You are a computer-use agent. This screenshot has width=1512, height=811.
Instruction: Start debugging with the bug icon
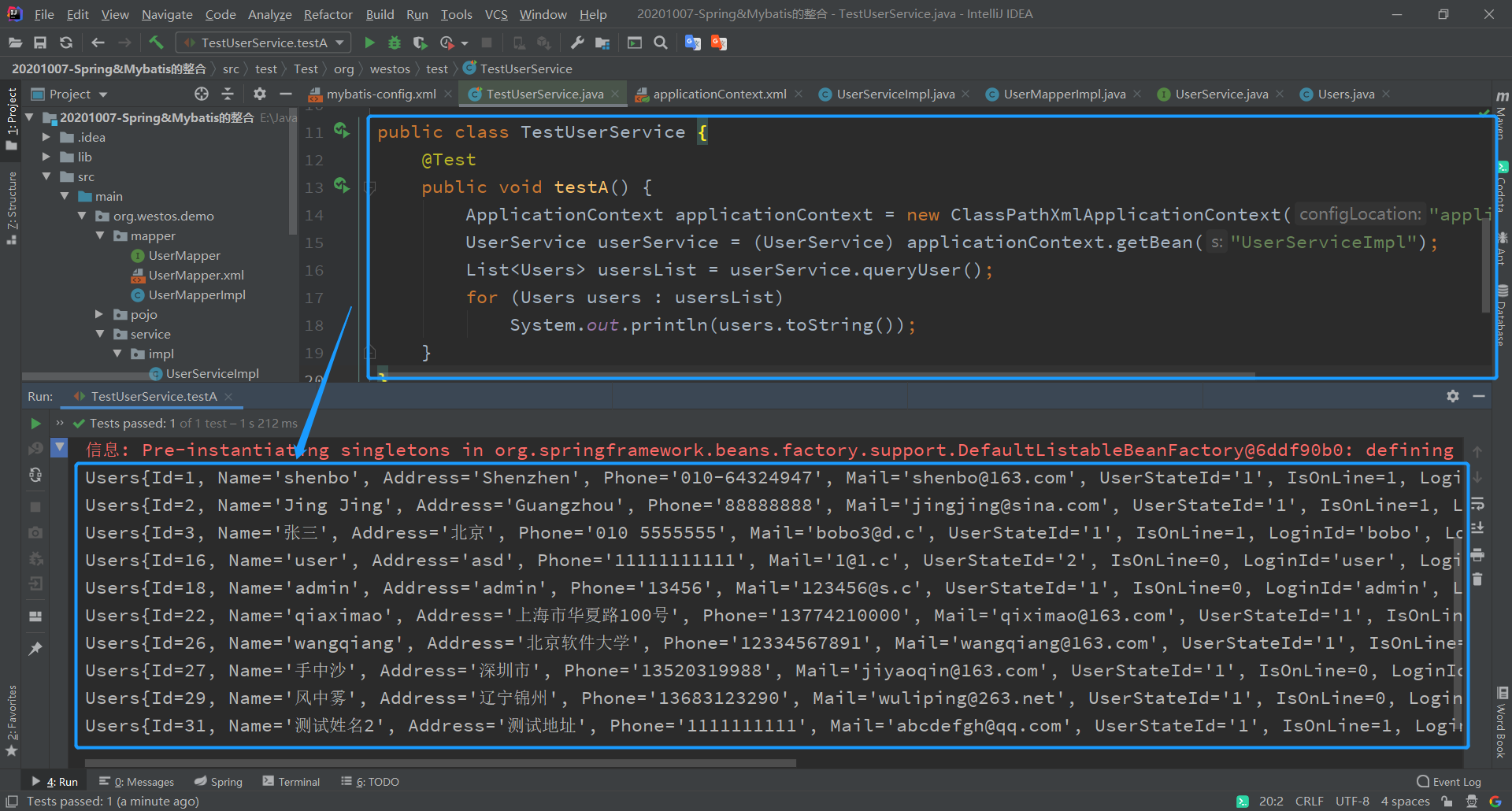coord(395,43)
